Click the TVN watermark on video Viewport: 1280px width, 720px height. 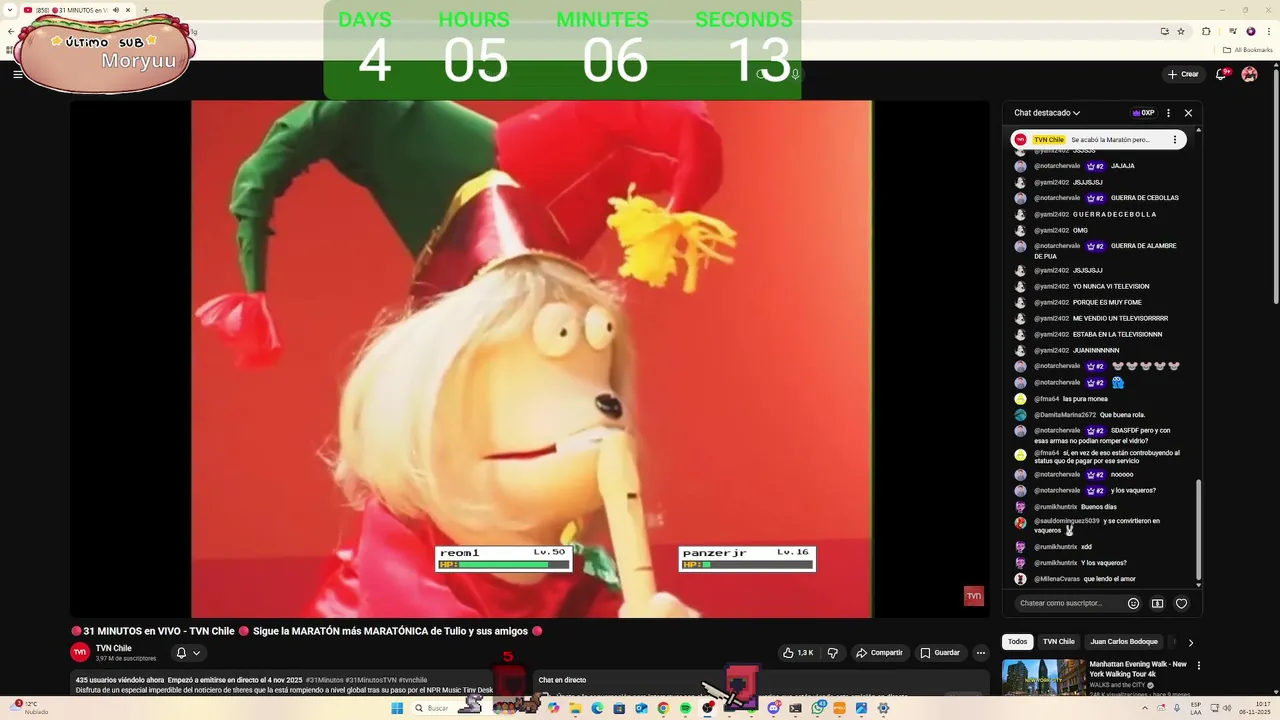(973, 596)
